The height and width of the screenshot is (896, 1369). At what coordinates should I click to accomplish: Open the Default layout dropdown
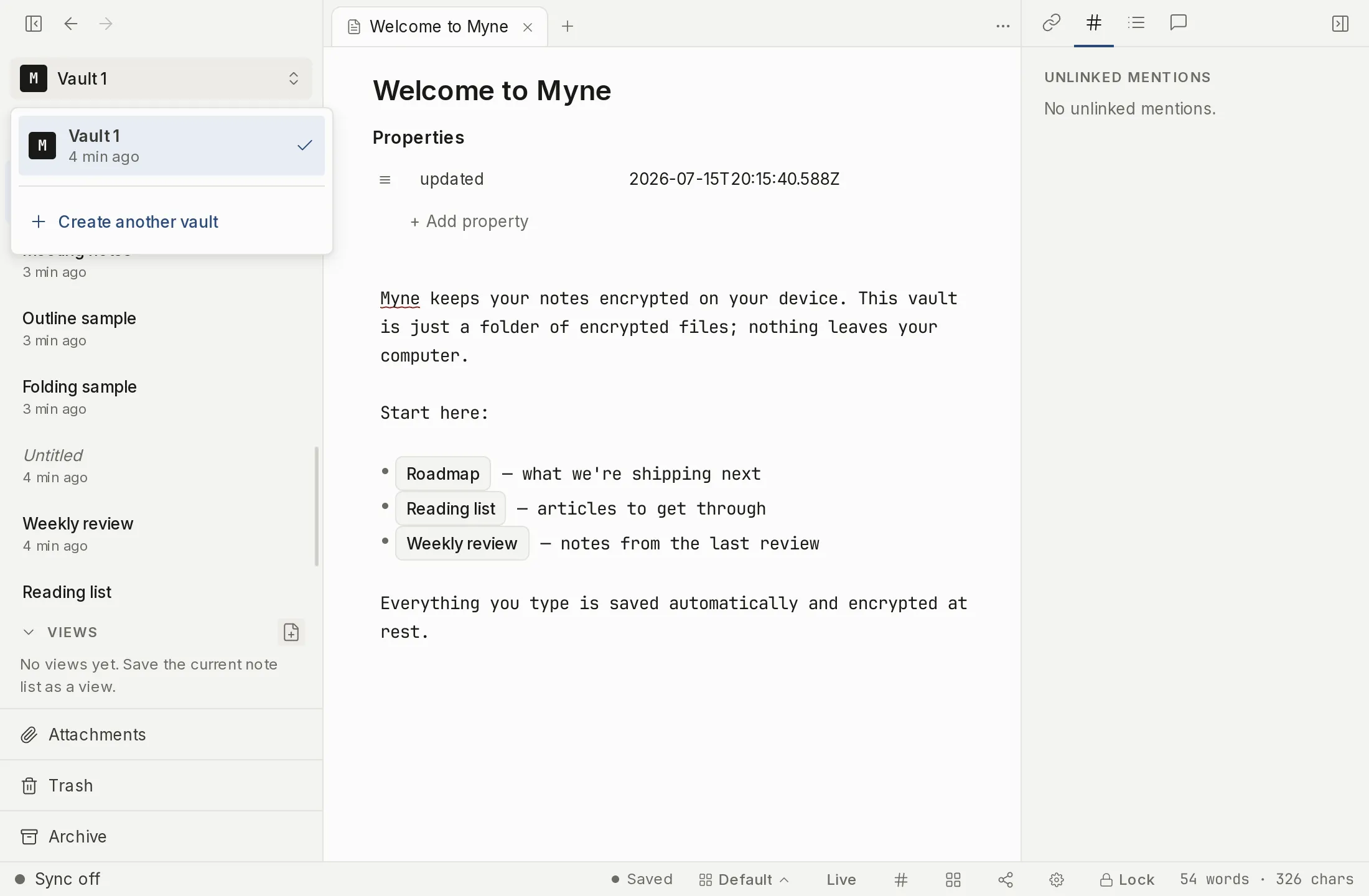744,880
